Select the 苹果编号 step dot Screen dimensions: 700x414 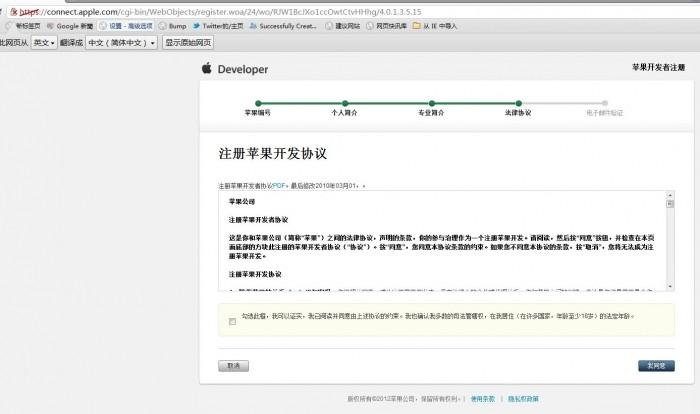(258, 103)
